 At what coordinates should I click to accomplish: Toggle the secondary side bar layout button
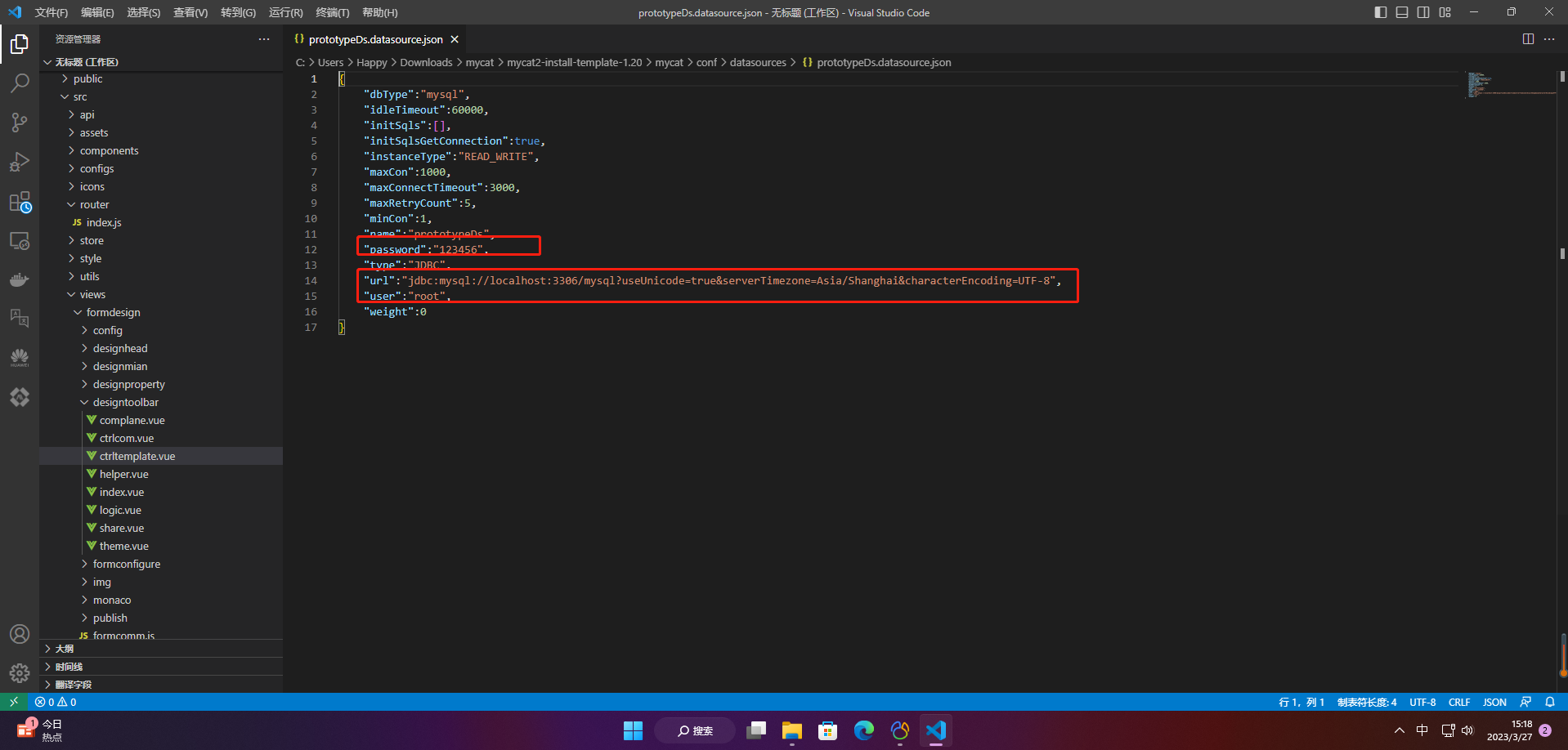(1423, 12)
